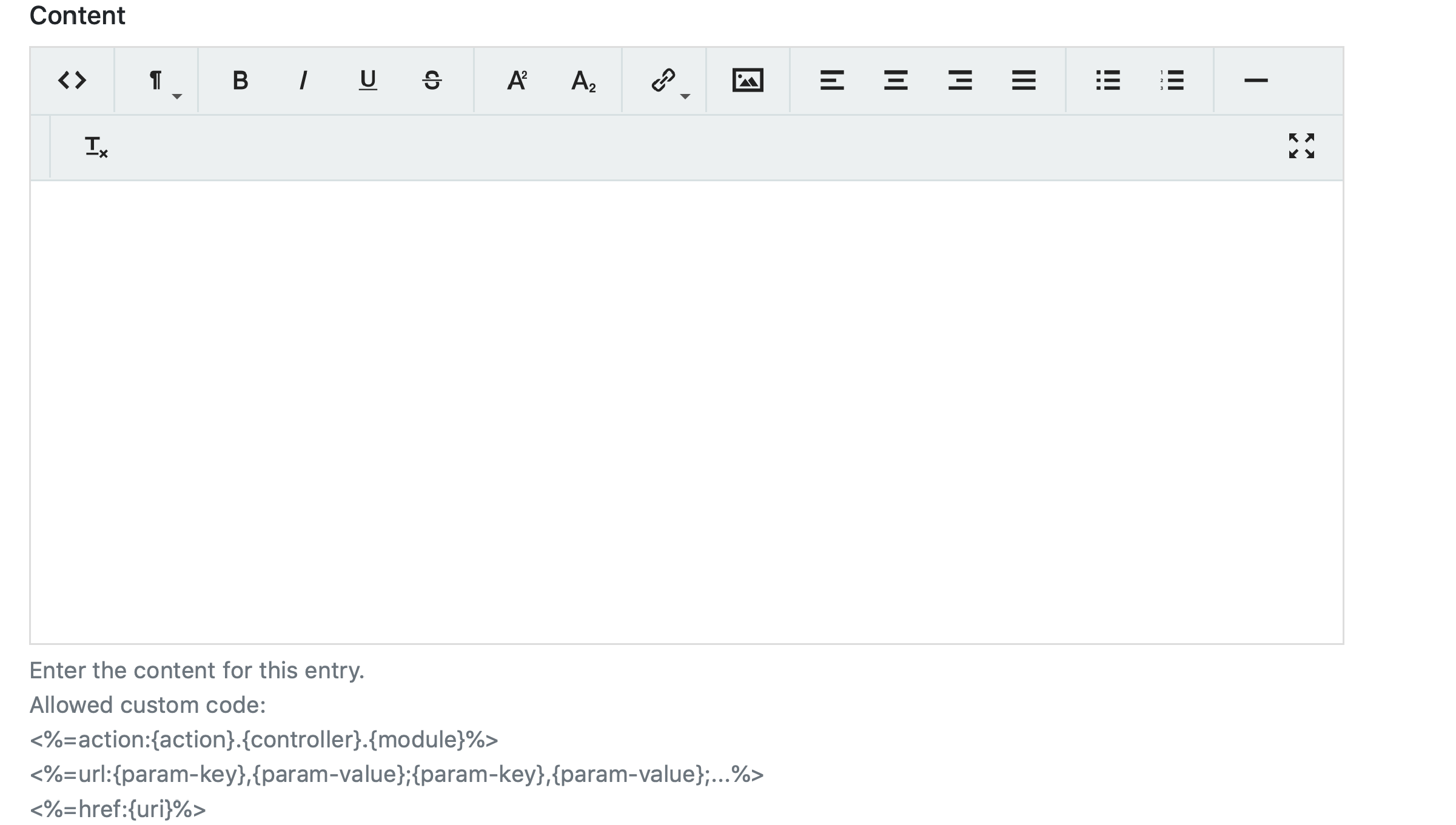Underline the selected text
Viewport: 1456px width, 825px height.
(367, 80)
